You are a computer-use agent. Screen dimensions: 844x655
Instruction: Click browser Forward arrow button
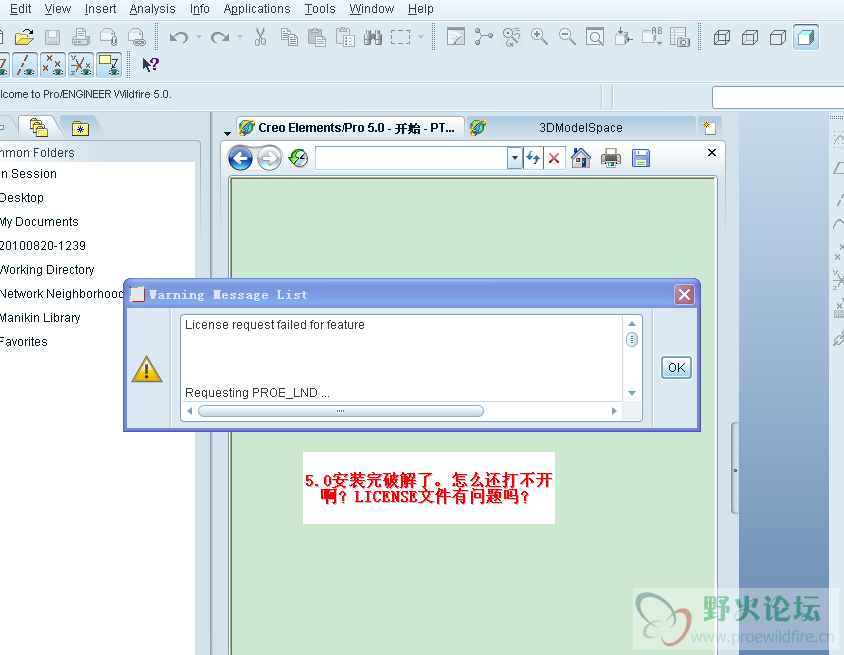(x=269, y=158)
